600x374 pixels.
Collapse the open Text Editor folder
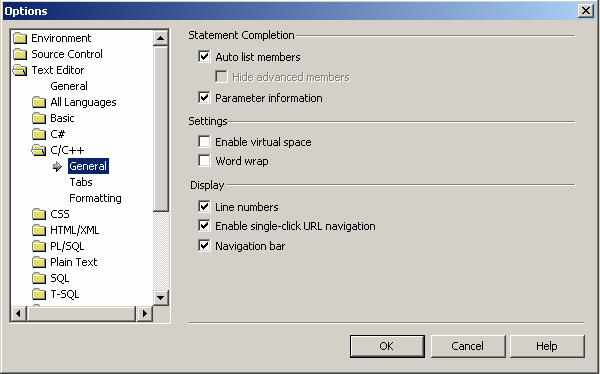20,70
